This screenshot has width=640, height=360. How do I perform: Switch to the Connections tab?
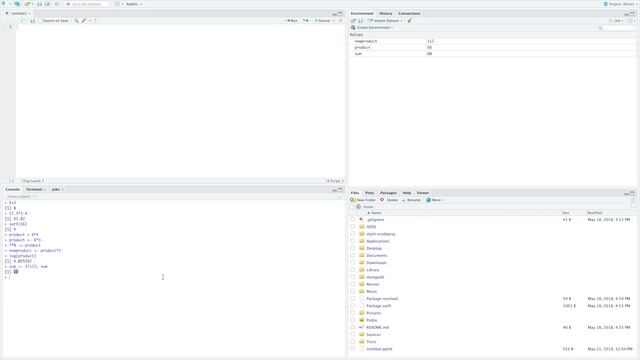pos(409,13)
